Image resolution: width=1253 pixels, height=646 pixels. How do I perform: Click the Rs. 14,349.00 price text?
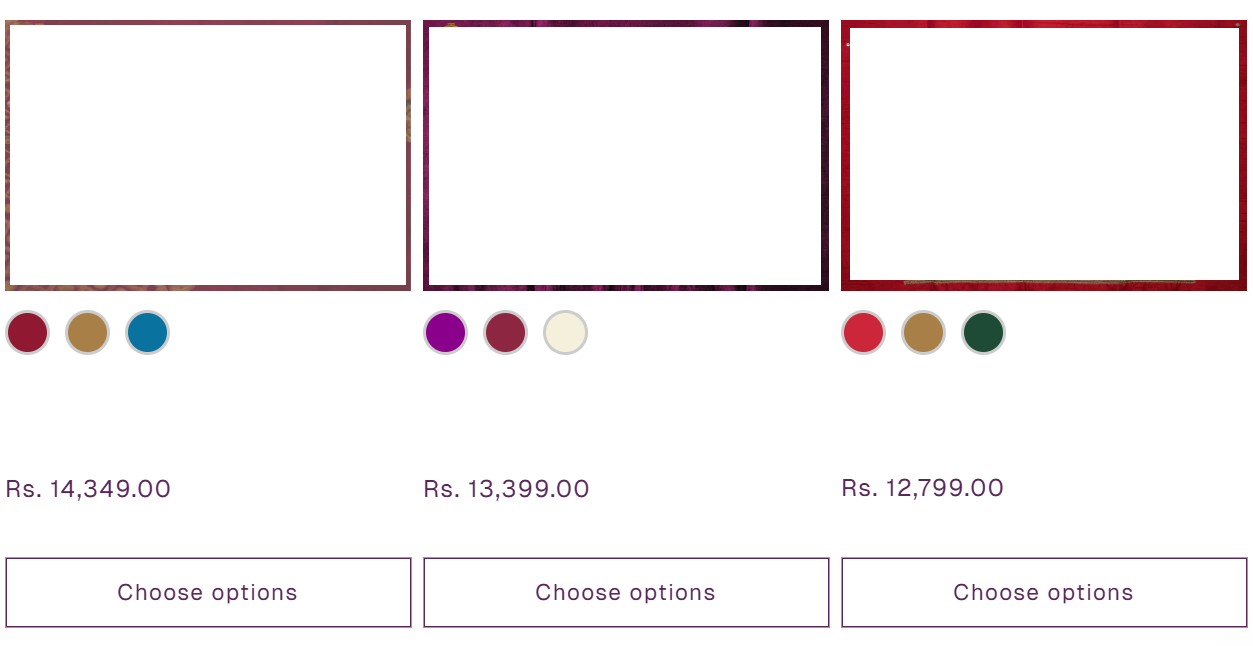[x=88, y=489]
